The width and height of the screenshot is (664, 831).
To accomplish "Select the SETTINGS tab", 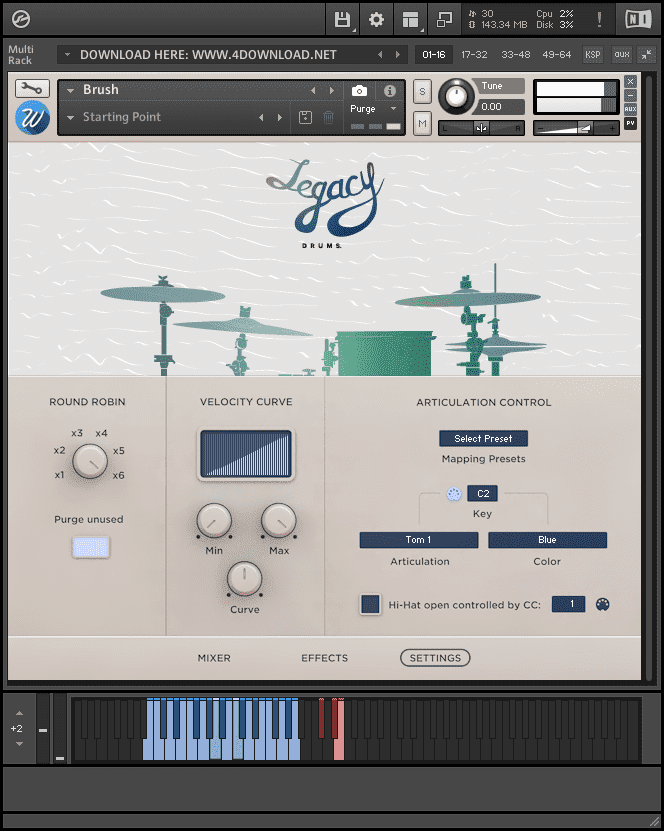I will tap(435, 658).
